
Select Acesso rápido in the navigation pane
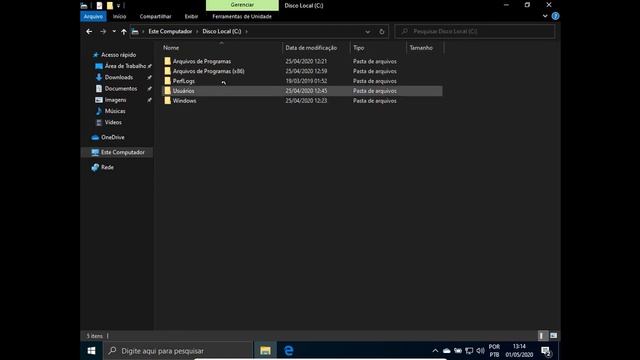(118, 55)
